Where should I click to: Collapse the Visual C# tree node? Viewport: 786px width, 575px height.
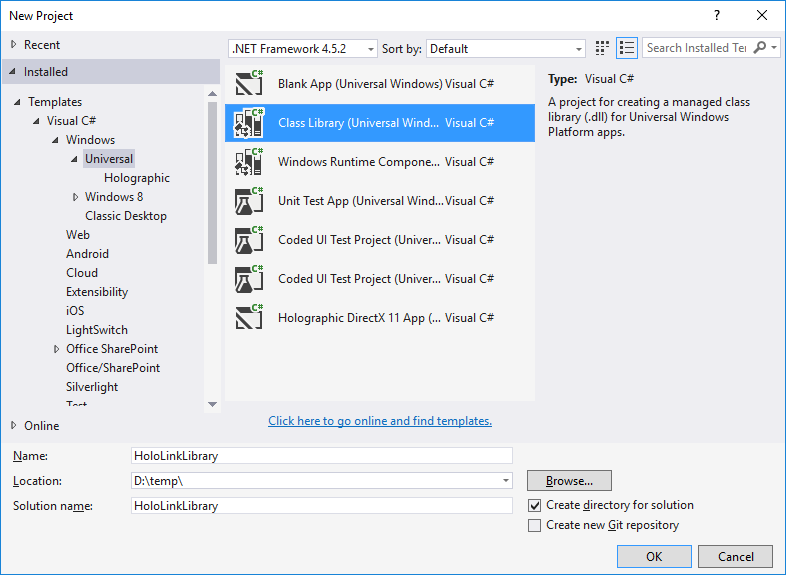point(36,121)
